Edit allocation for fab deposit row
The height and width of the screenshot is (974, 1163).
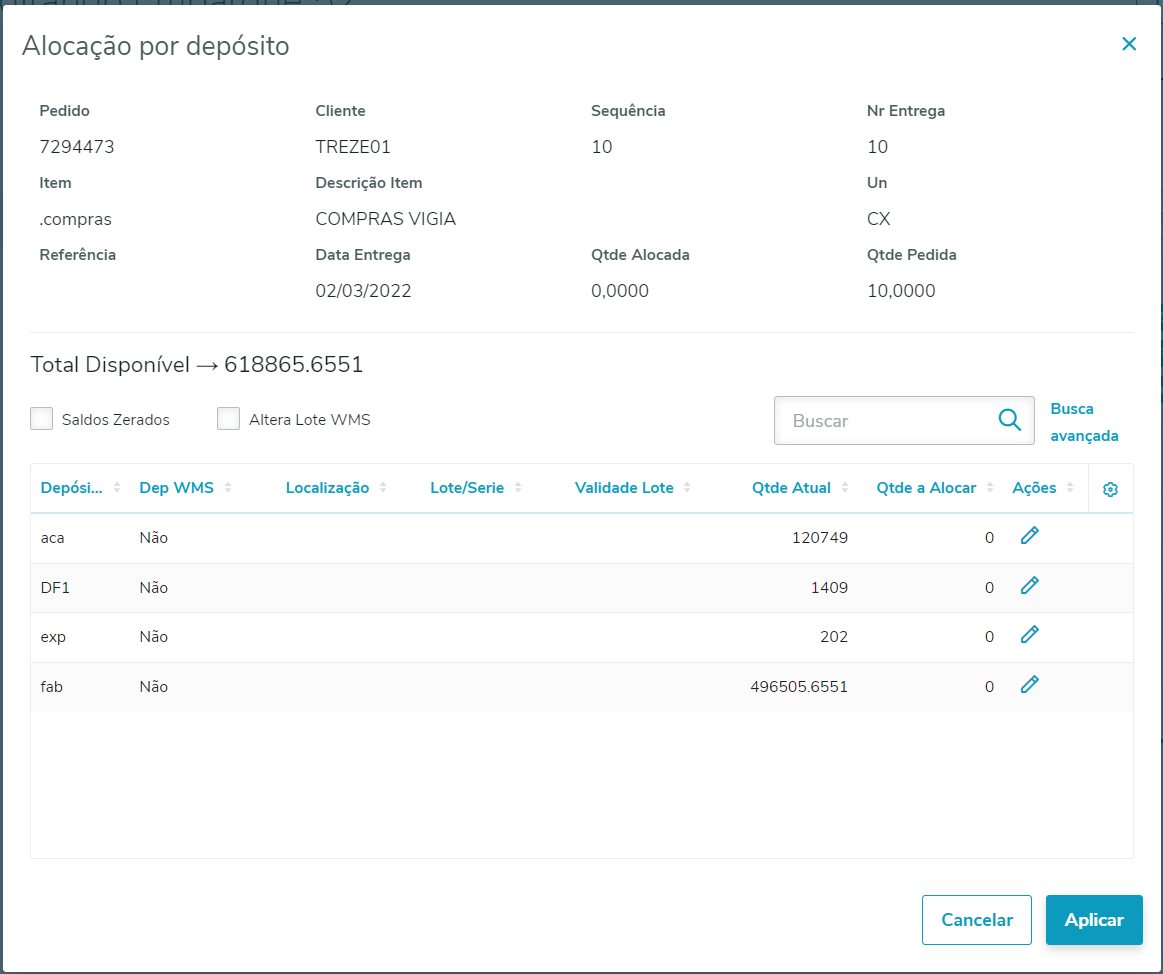coord(1029,685)
